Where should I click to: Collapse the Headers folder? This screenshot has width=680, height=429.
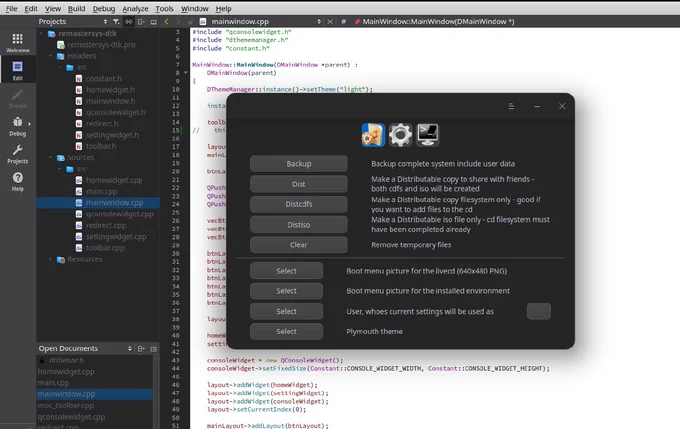tap(50, 56)
